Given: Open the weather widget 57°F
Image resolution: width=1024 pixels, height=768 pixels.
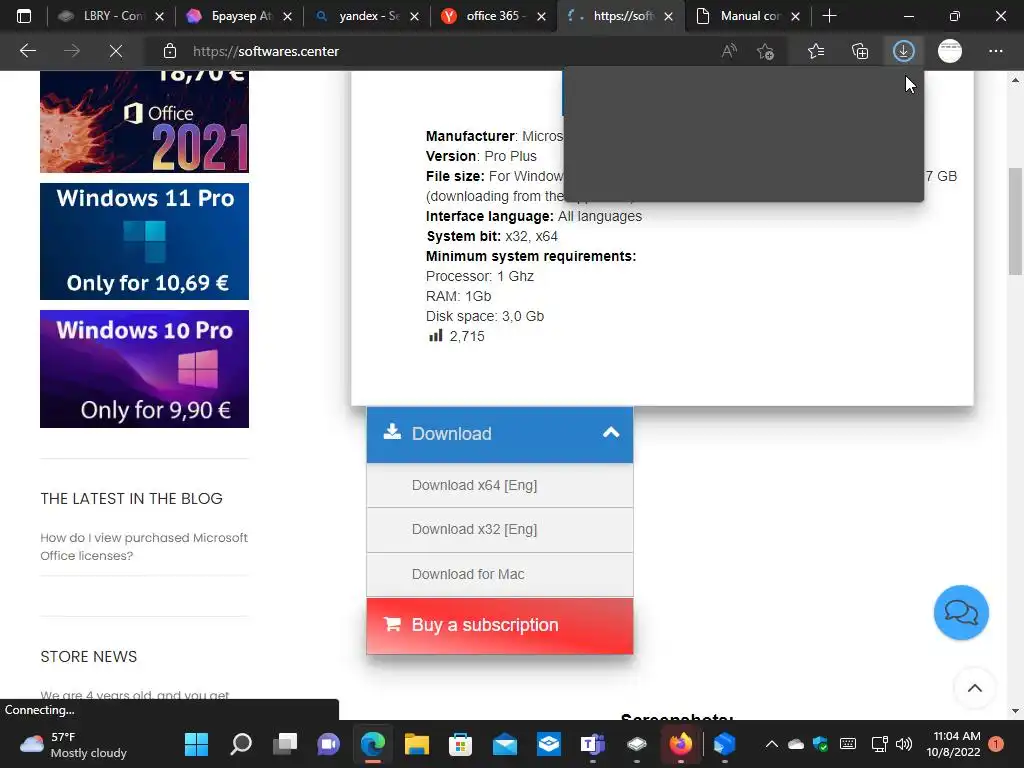Looking at the screenshot, I should pyautogui.click(x=73, y=744).
